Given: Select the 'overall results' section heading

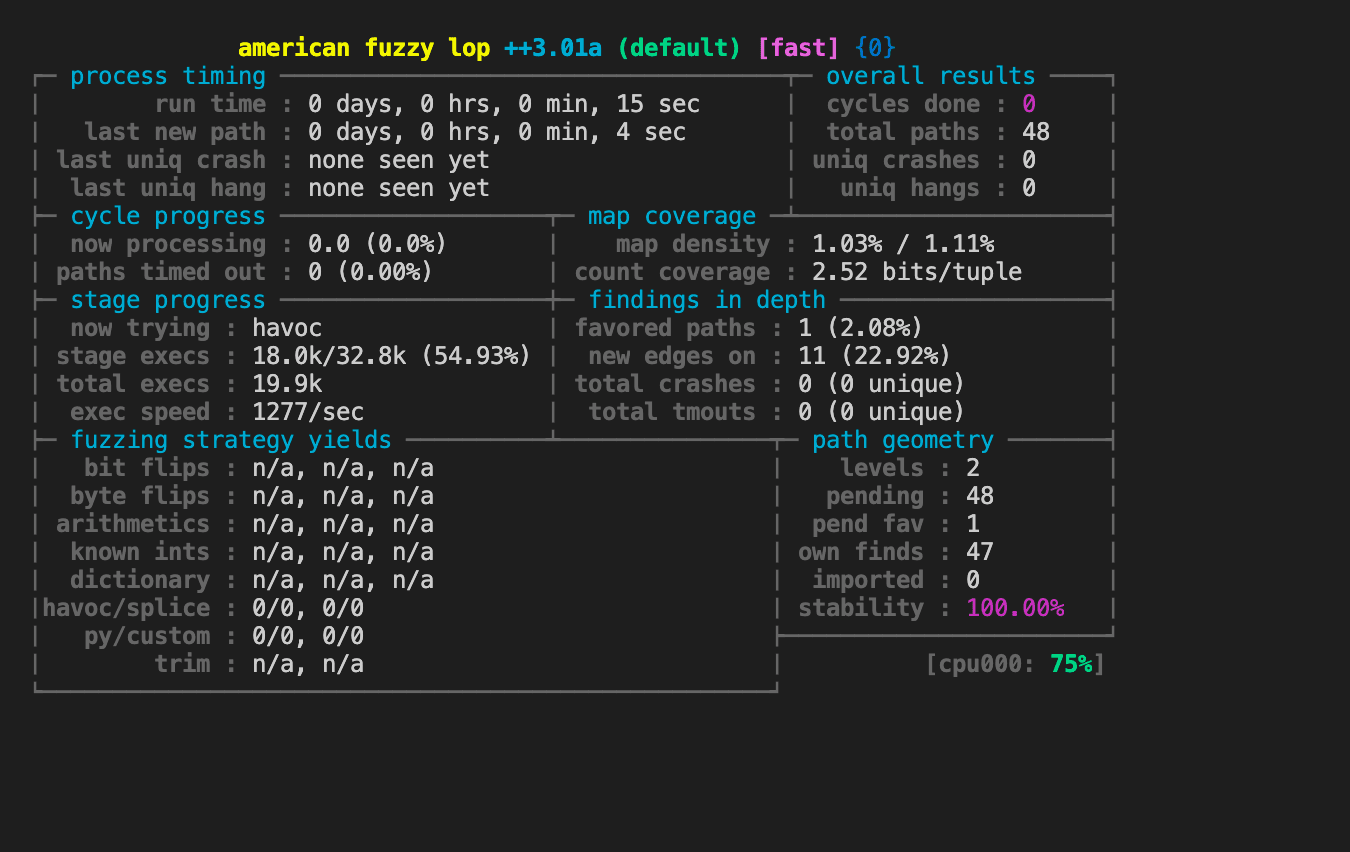Looking at the screenshot, I should click(931, 76).
